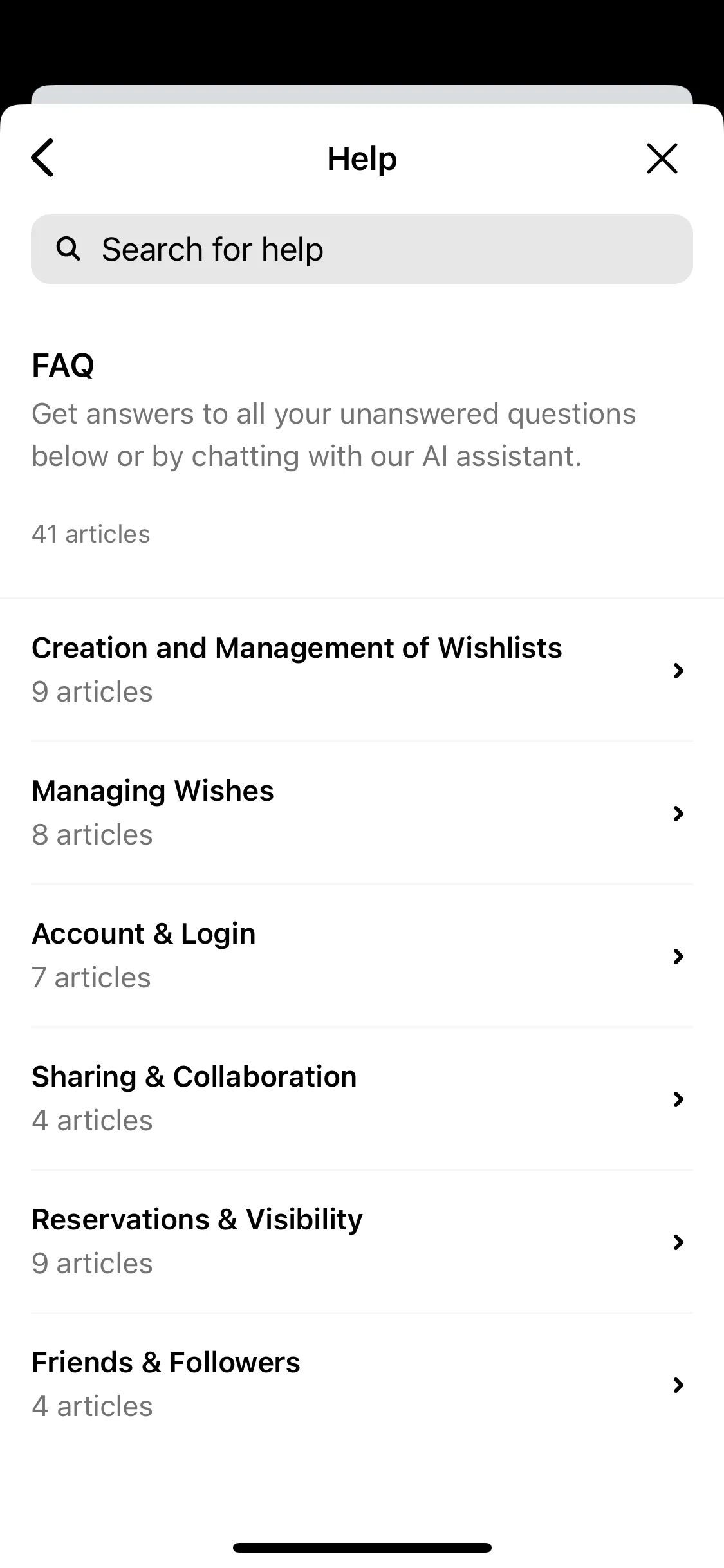
Task: Tap chevron next to Managing Wishes
Action: coord(678,814)
